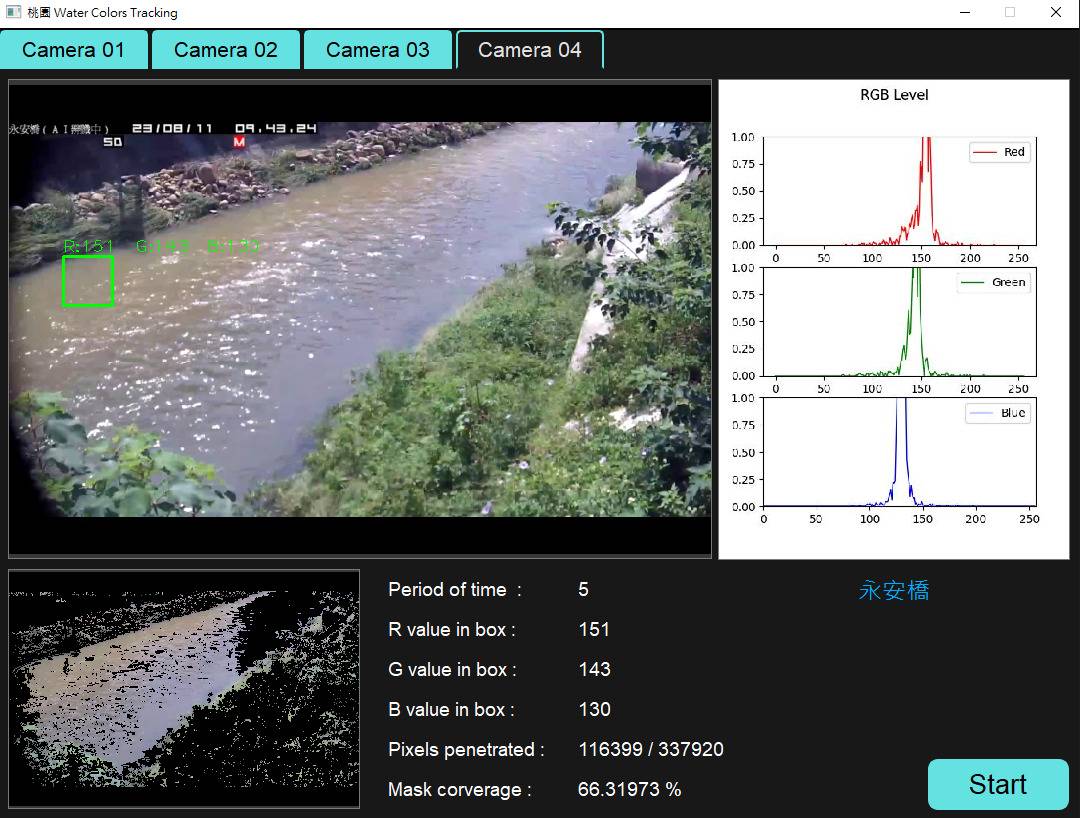Click the R value in box reading
This screenshot has width=1080, height=818.
594,629
